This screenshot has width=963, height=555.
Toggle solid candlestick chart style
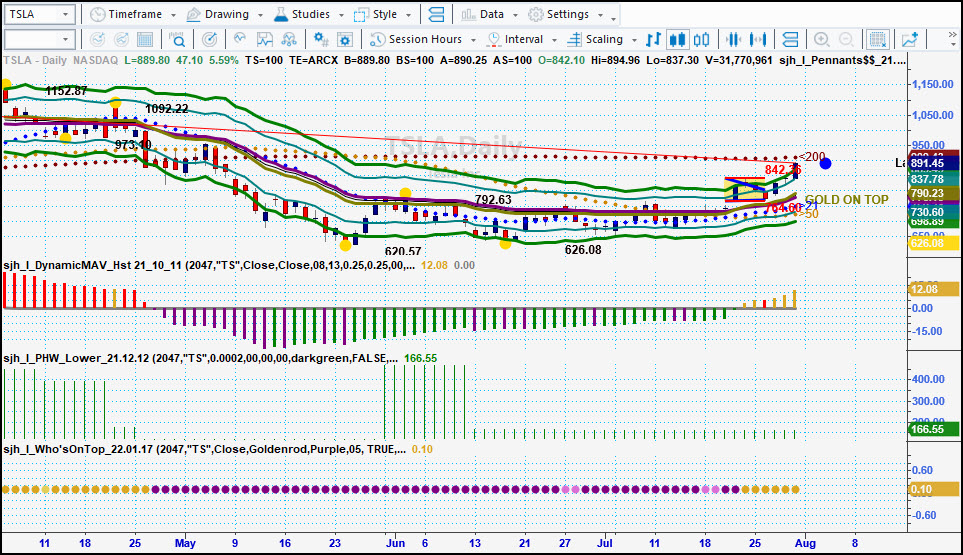[677, 40]
